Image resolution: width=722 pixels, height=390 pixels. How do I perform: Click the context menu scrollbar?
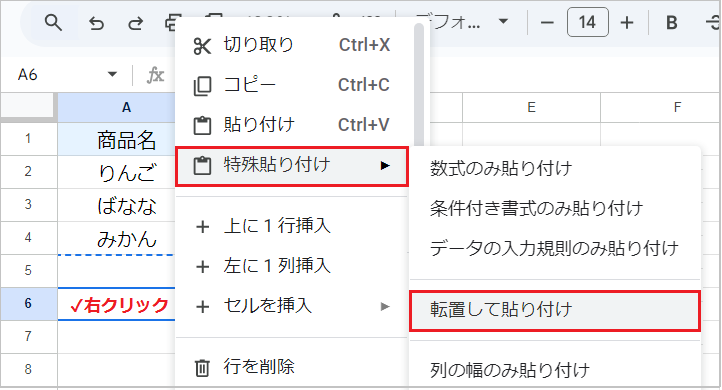tap(419, 85)
